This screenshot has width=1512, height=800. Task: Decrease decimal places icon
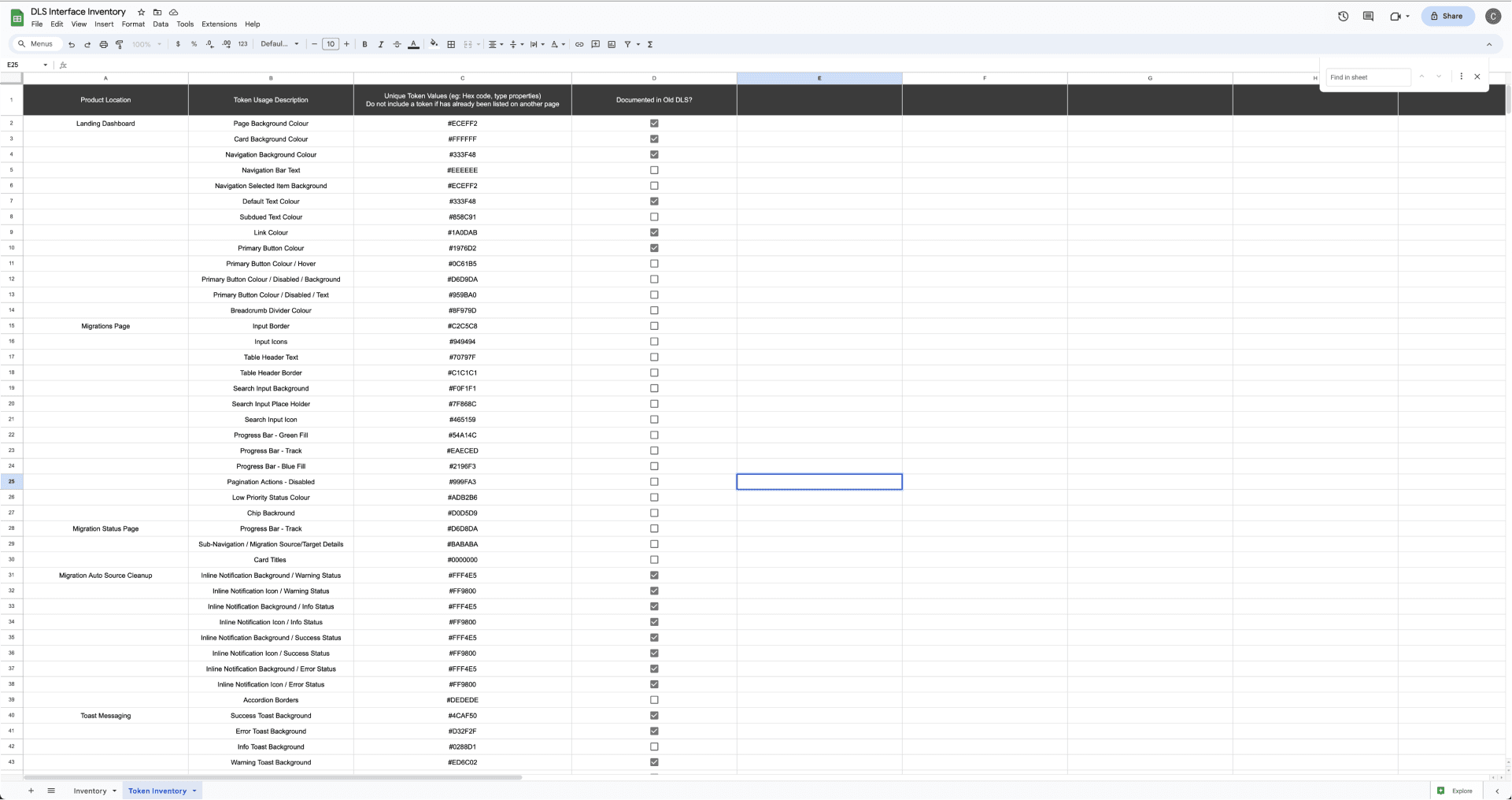click(x=209, y=45)
